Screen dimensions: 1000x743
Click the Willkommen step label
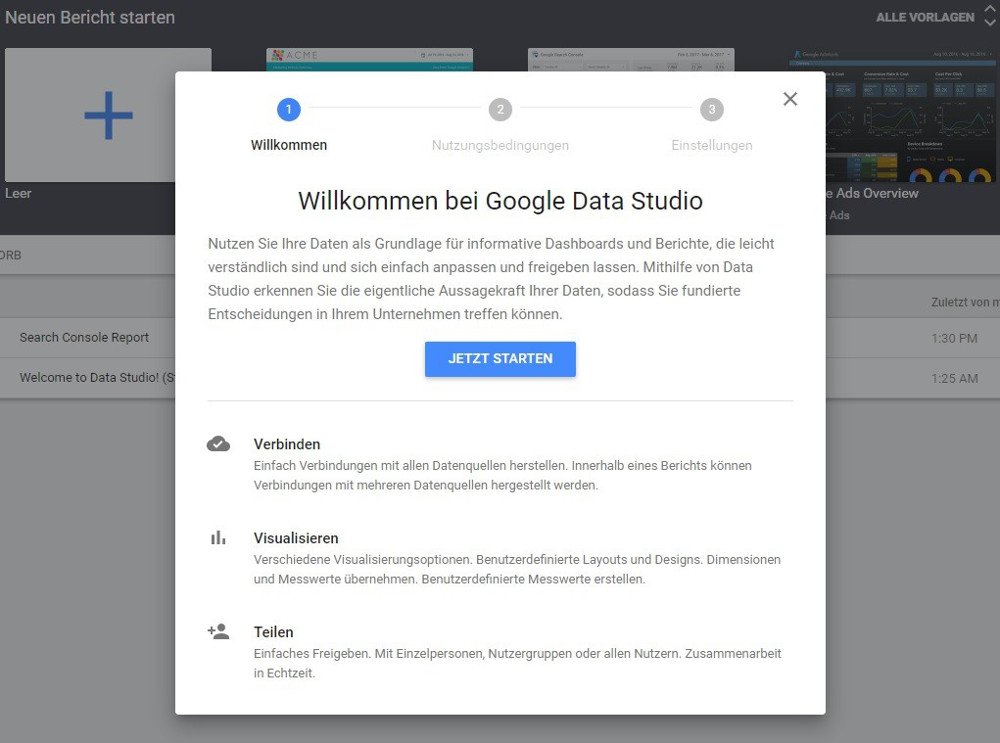click(289, 145)
